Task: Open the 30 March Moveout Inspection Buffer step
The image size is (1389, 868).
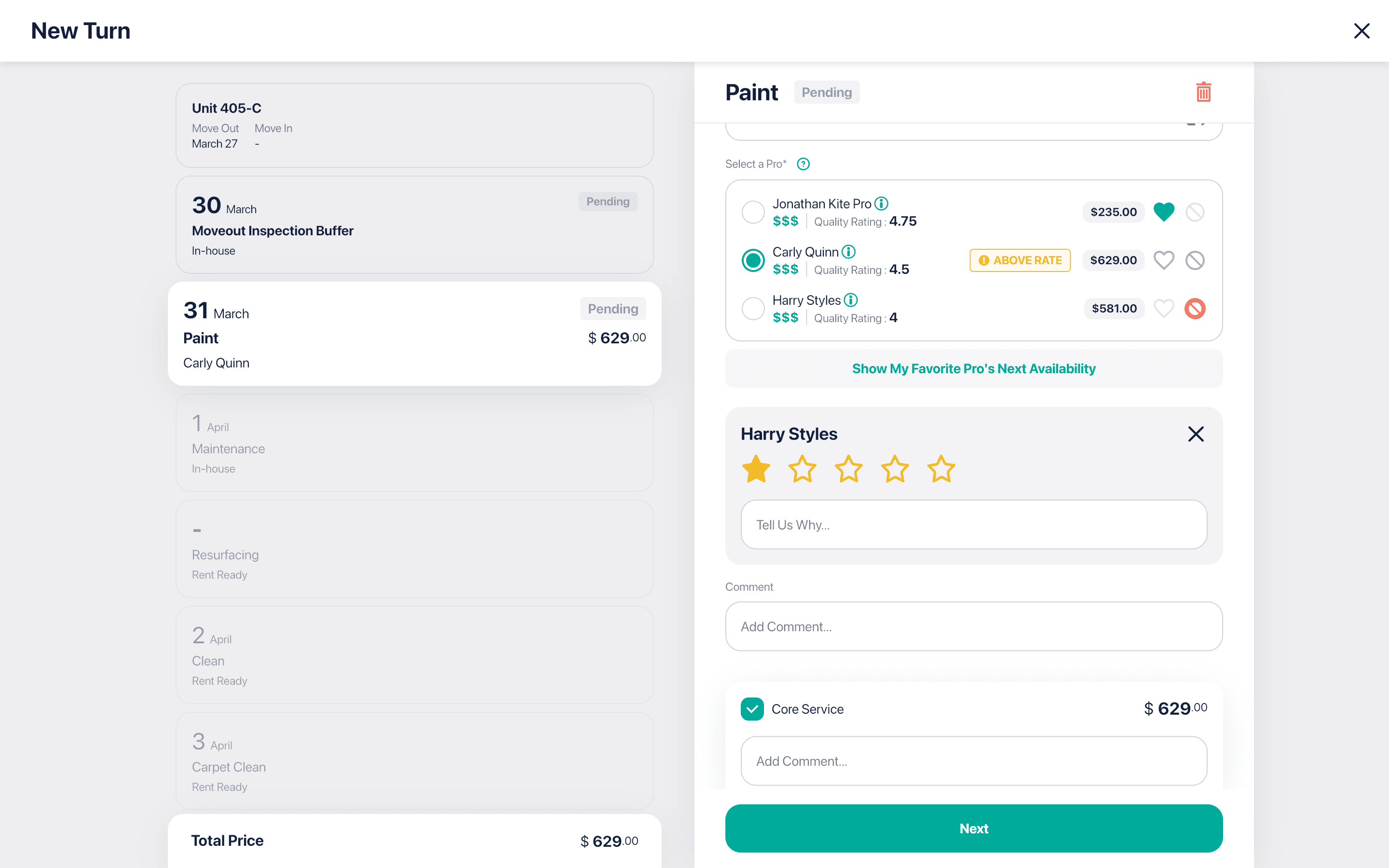Action: pyautogui.click(x=414, y=225)
